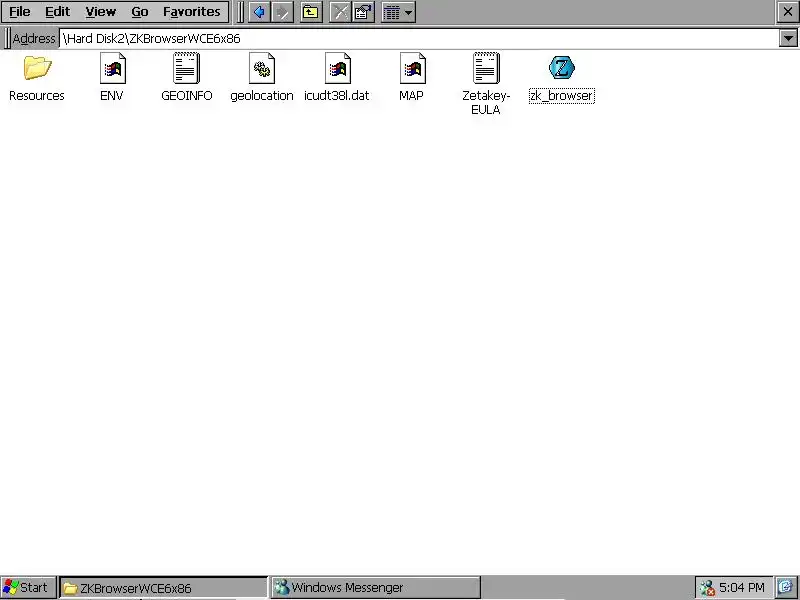Open the Resources folder icon
800x600 pixels.
point(37,68)
